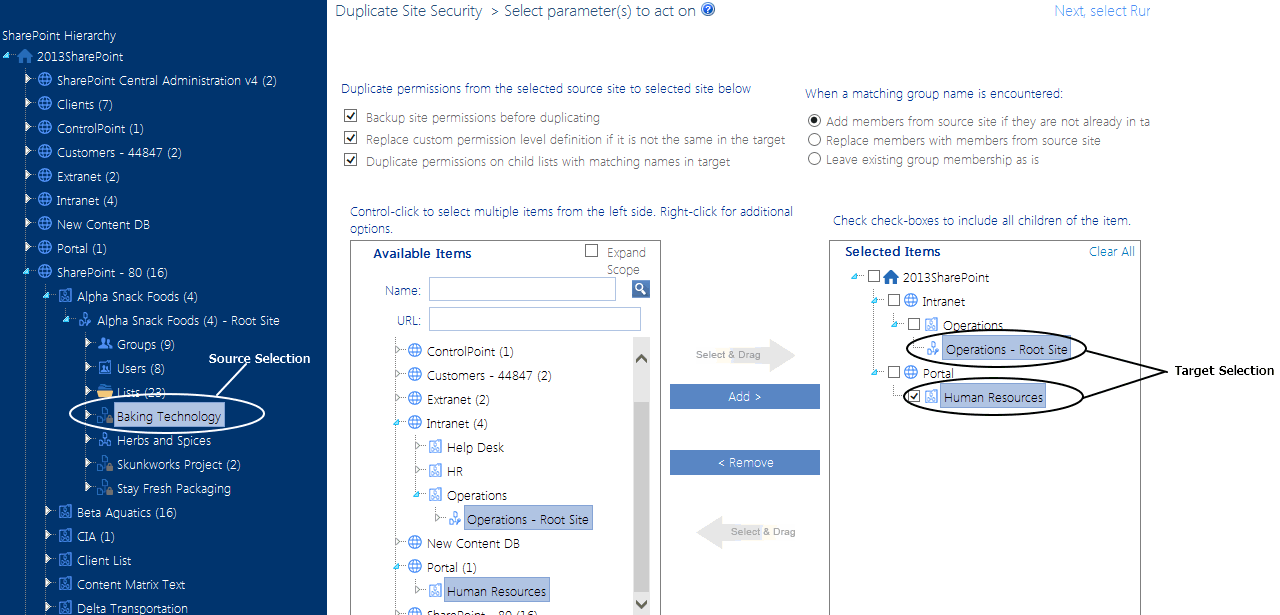Viewport: 1280px width, 615px height.
Task: Expand the Beta Aquatics node in the hierarchy
Action: pyautogui.click(x=47, y=512)
